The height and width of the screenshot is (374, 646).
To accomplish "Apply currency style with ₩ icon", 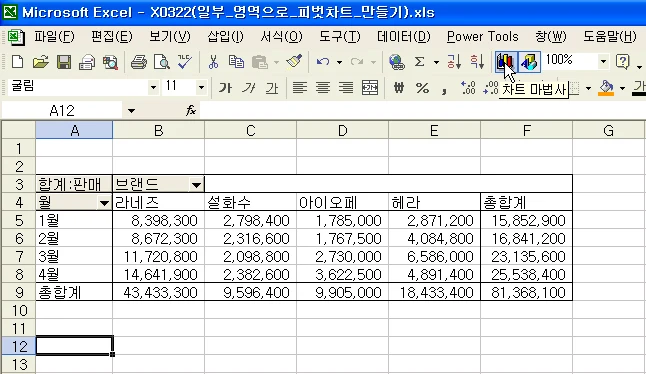I will coord(398,88).
